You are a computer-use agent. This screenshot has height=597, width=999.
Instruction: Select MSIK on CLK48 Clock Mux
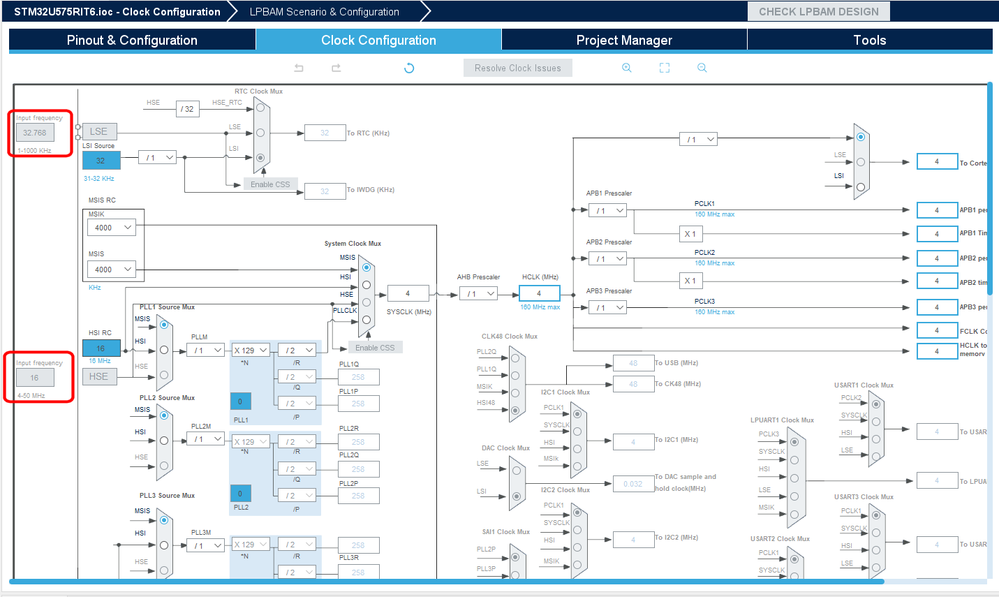click(515, 393)
